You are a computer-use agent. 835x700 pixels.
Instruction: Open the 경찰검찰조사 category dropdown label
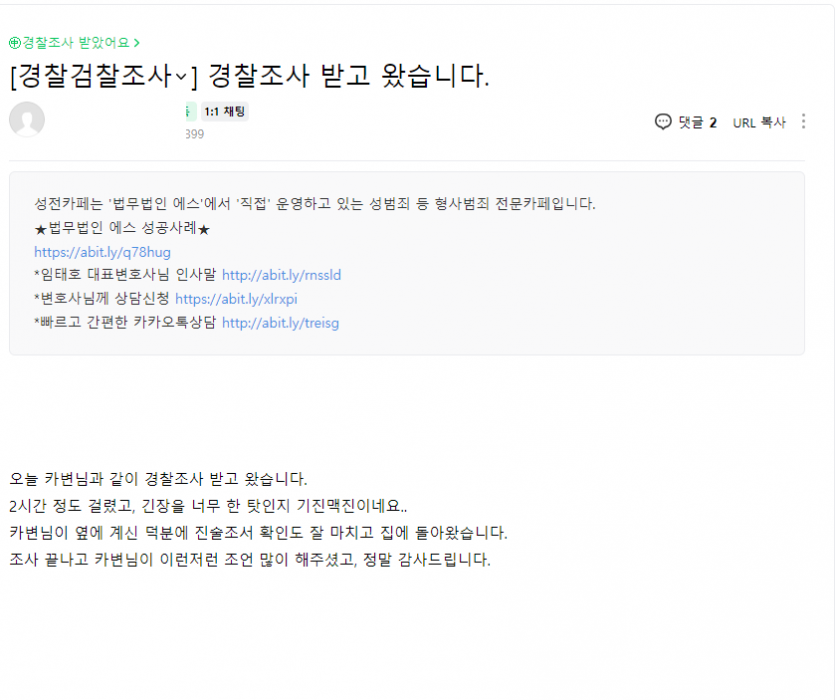coord(94,76)
